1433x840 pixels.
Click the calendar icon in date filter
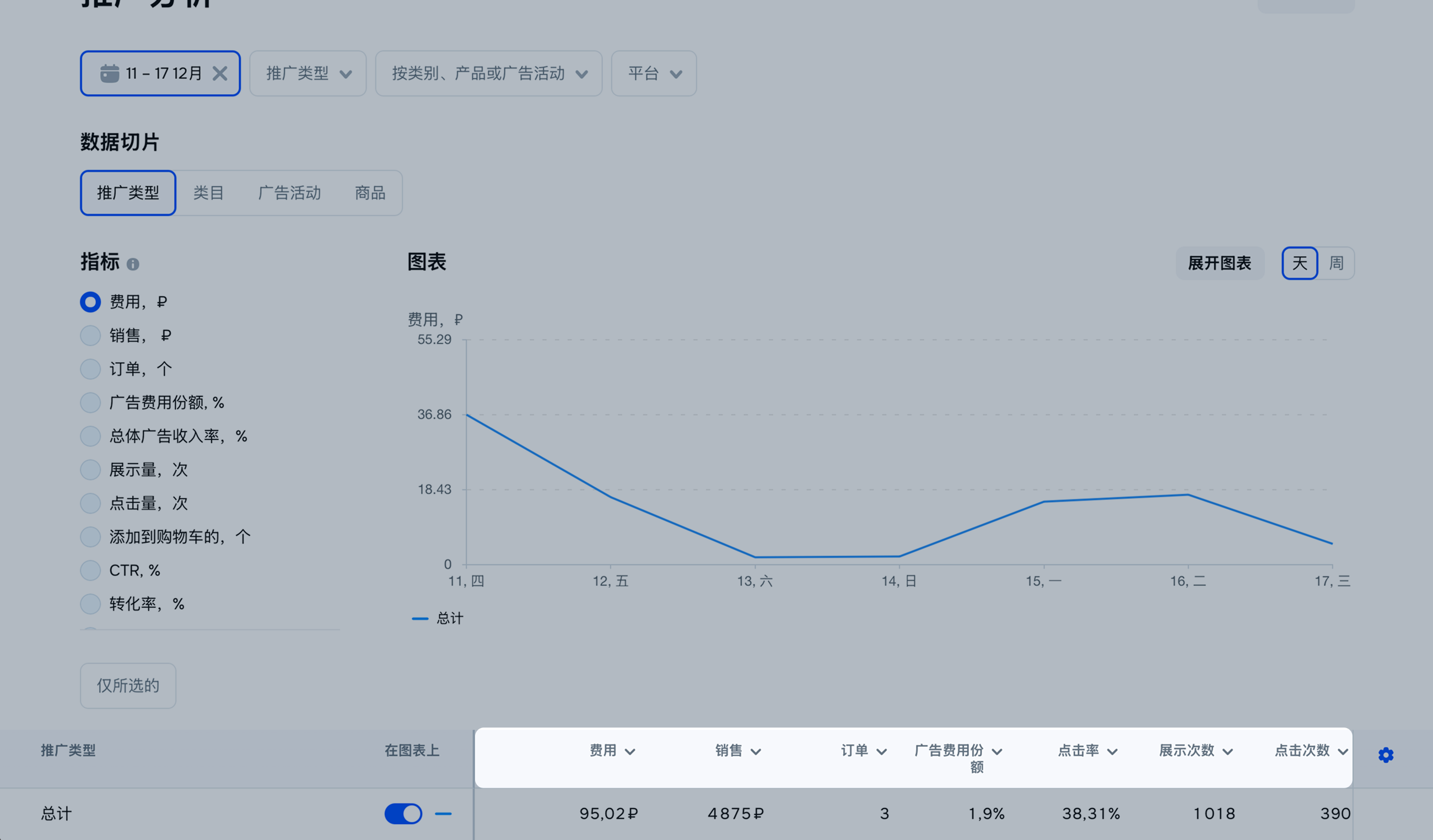coord(109,73)
